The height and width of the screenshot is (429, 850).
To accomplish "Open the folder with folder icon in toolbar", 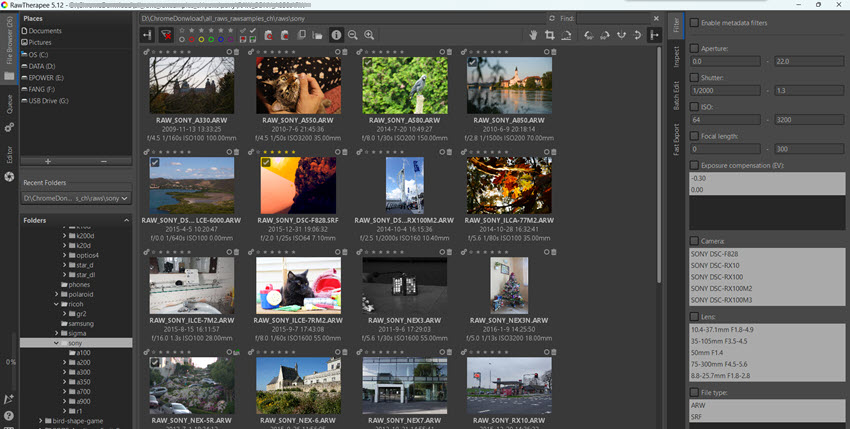I will coord(318,36).
